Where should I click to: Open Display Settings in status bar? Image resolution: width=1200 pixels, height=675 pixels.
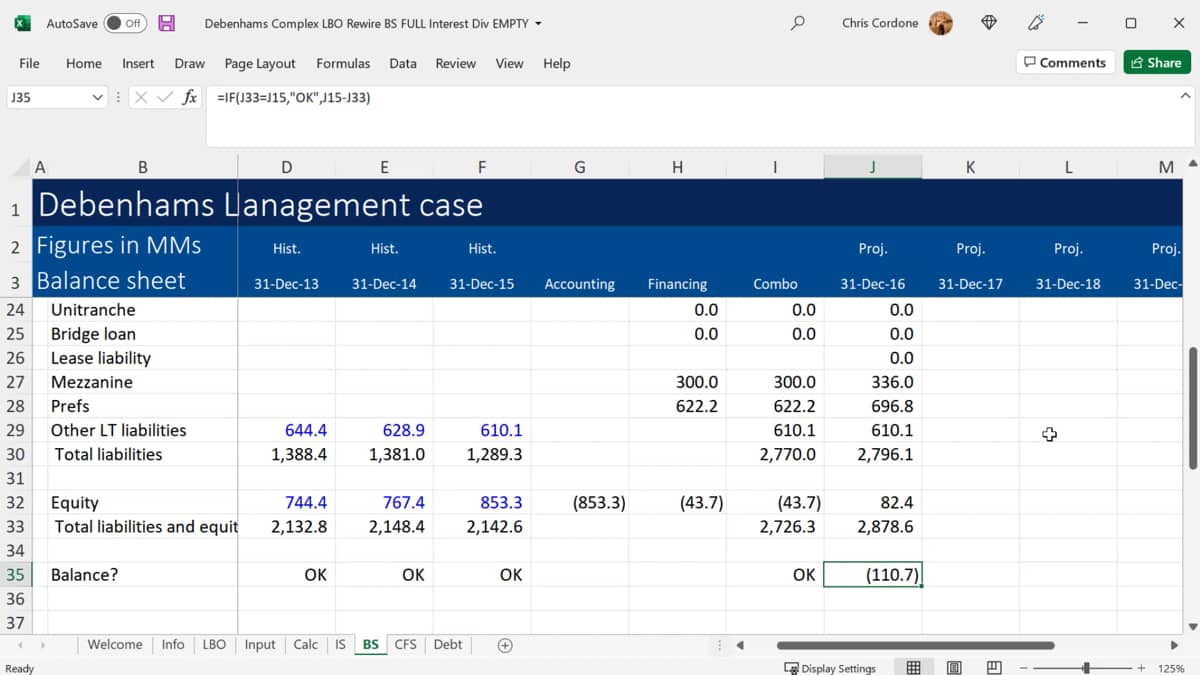click(830, 667)
